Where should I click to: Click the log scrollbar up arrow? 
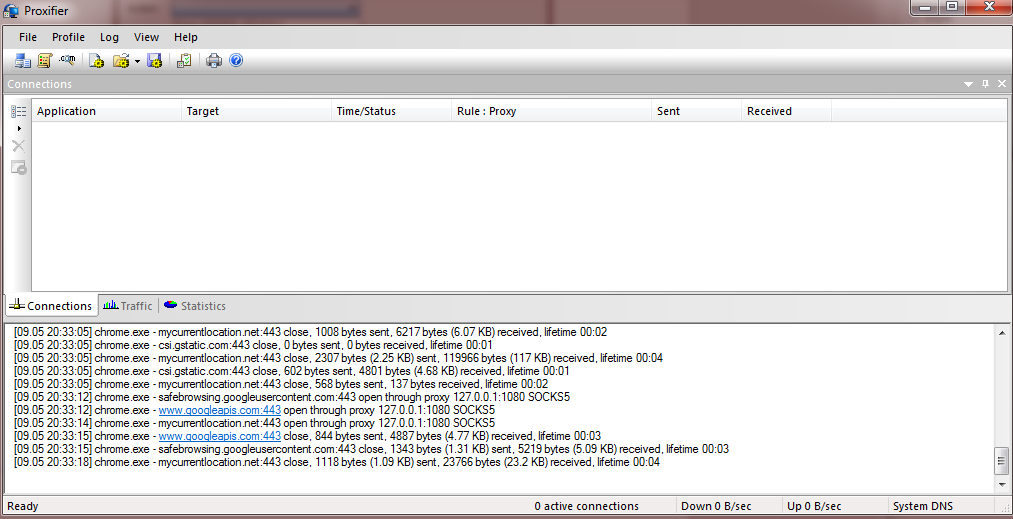(x=1002, y=332)
